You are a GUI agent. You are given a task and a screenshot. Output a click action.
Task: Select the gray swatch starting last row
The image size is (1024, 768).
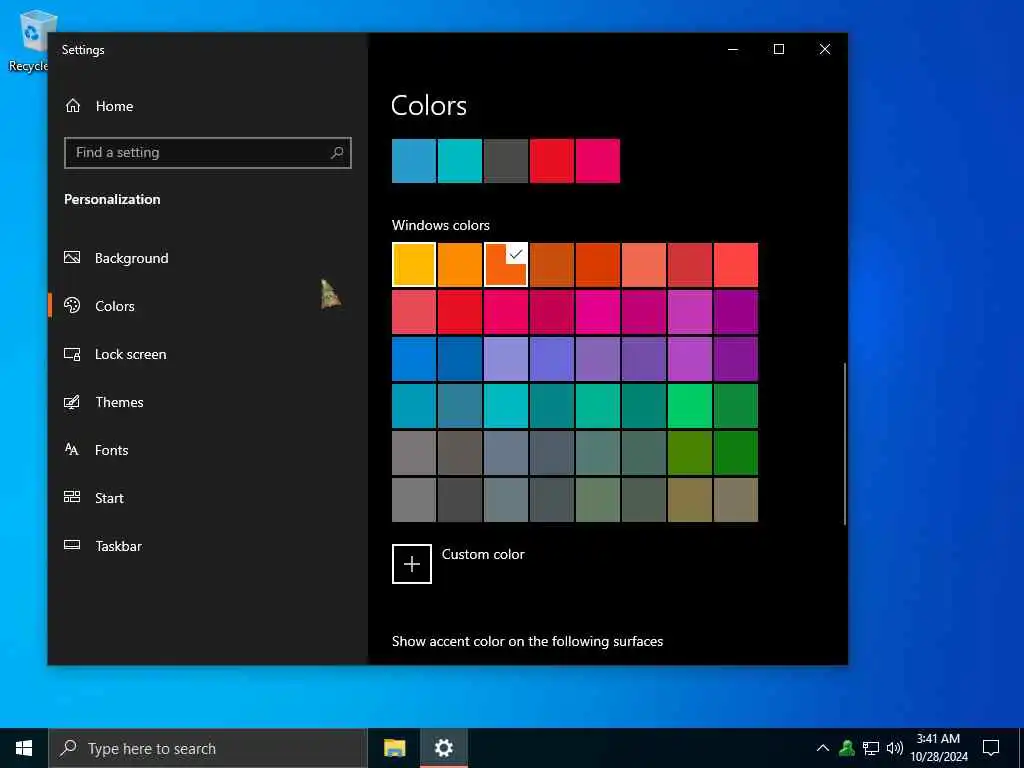click(x=414, y=500)
